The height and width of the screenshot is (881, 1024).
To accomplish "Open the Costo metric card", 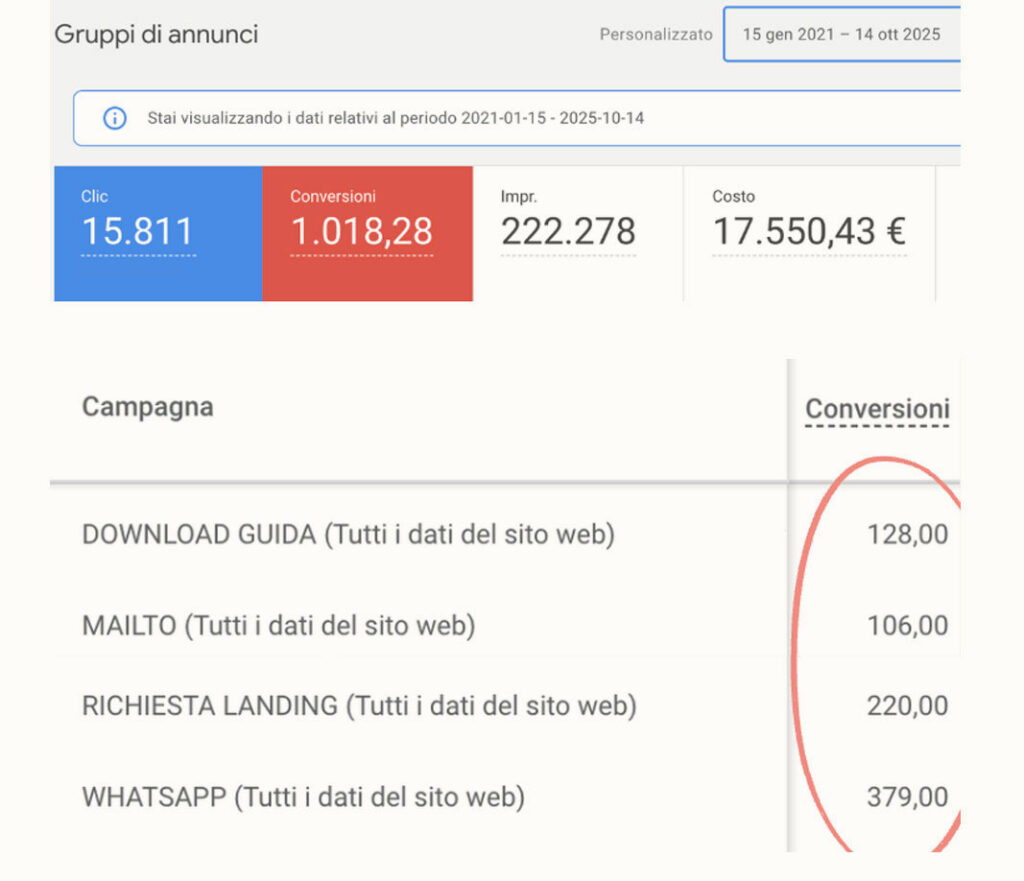I will [808, 233].
